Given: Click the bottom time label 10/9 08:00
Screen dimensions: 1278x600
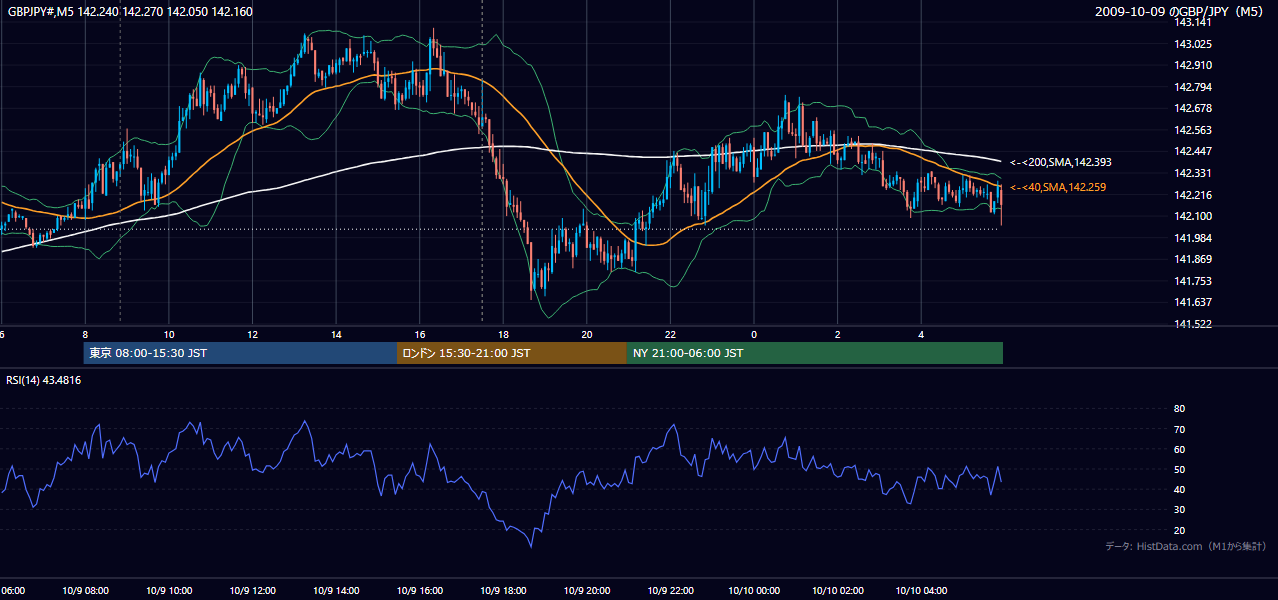Looking at the screenshot, I should click(85, 590).
